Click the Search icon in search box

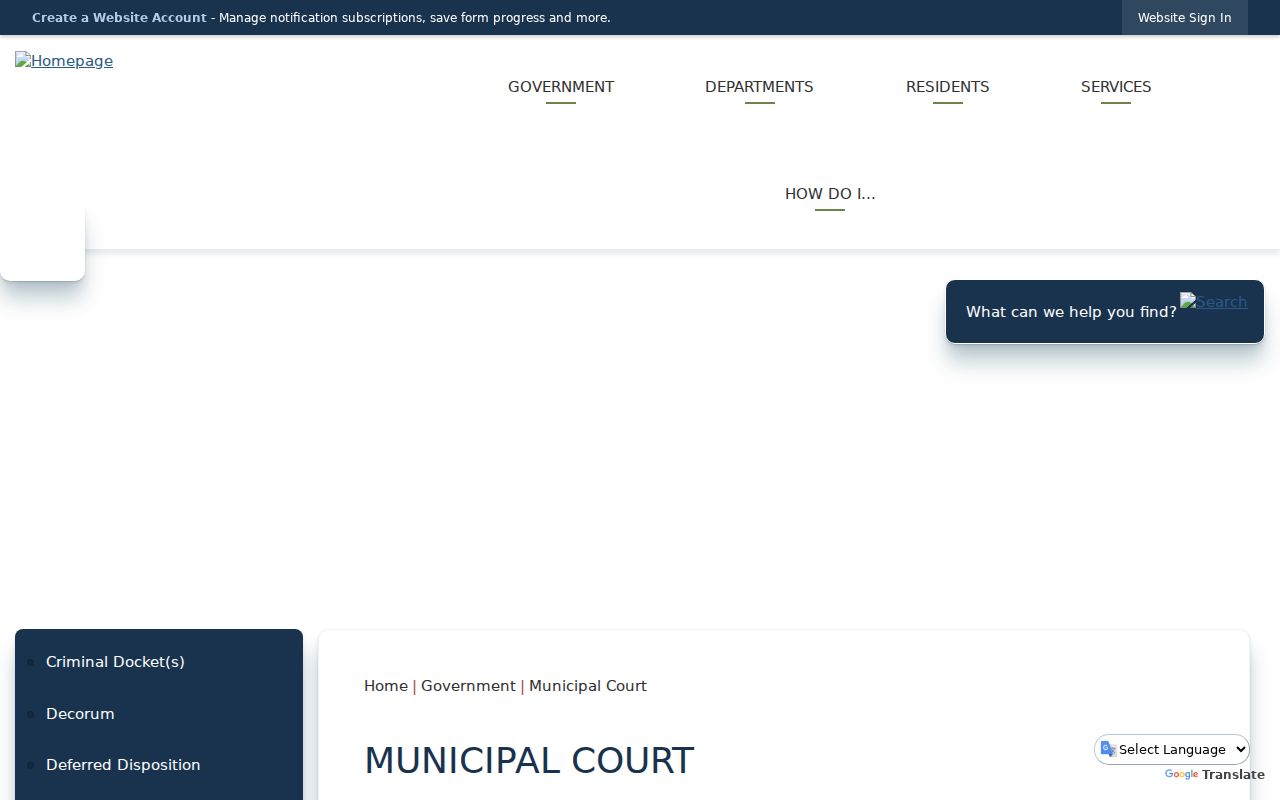1213,302
